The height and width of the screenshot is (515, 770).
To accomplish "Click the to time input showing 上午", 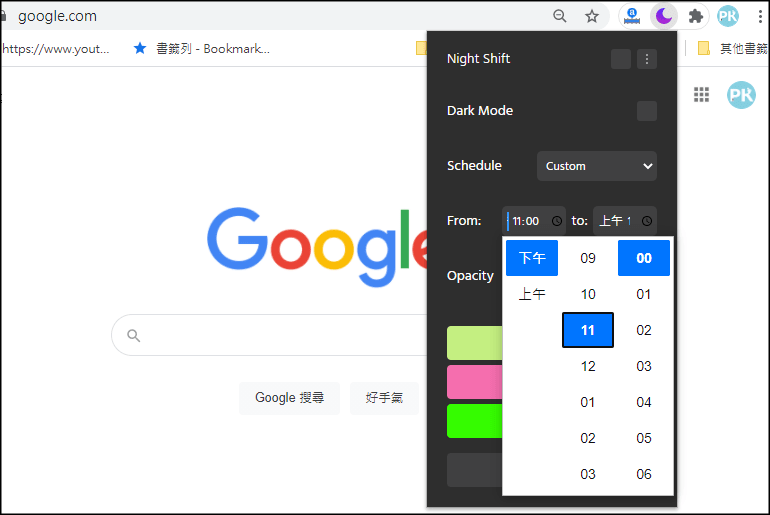I will coord(625,221).
